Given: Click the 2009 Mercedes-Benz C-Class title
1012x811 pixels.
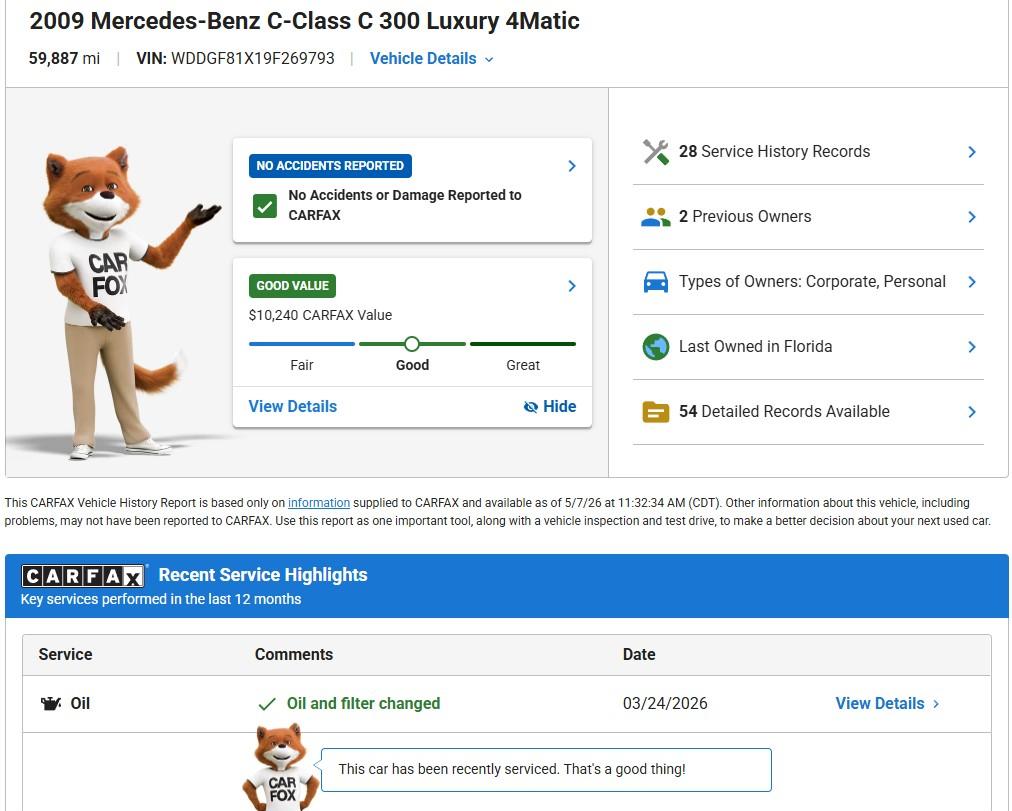Looking at the screenshot, I should point(305,21).
